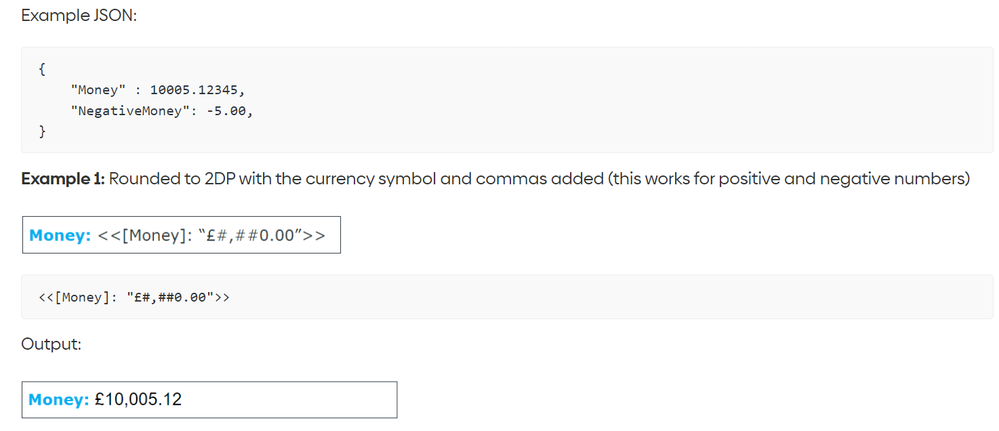Image resolution: width=999 pixels, height=431 pixels.
Task: Click the opening curly brace in JSON
Action: [42, 69]
